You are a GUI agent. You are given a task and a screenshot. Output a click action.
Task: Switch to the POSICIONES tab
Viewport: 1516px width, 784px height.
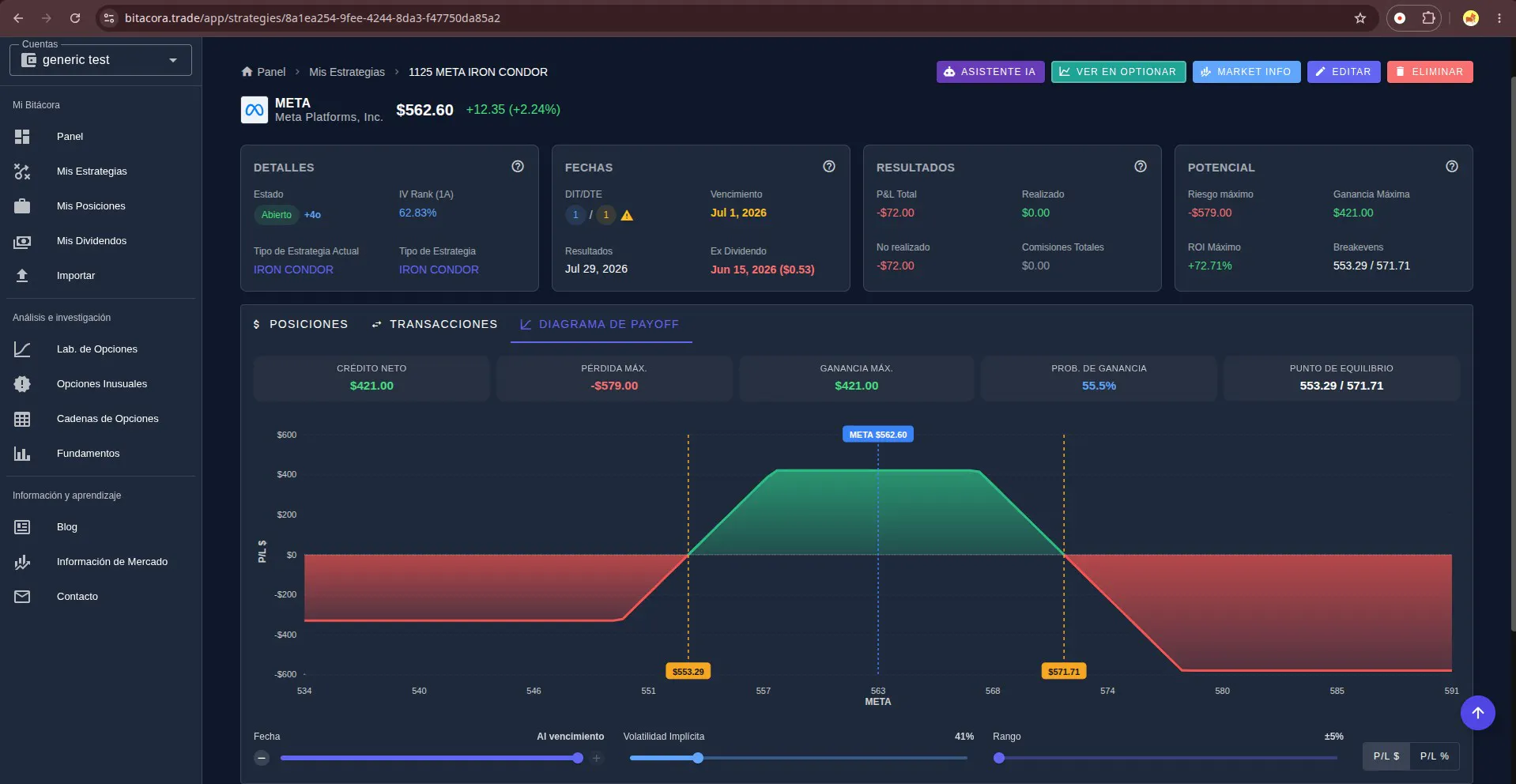click(300, 324)
